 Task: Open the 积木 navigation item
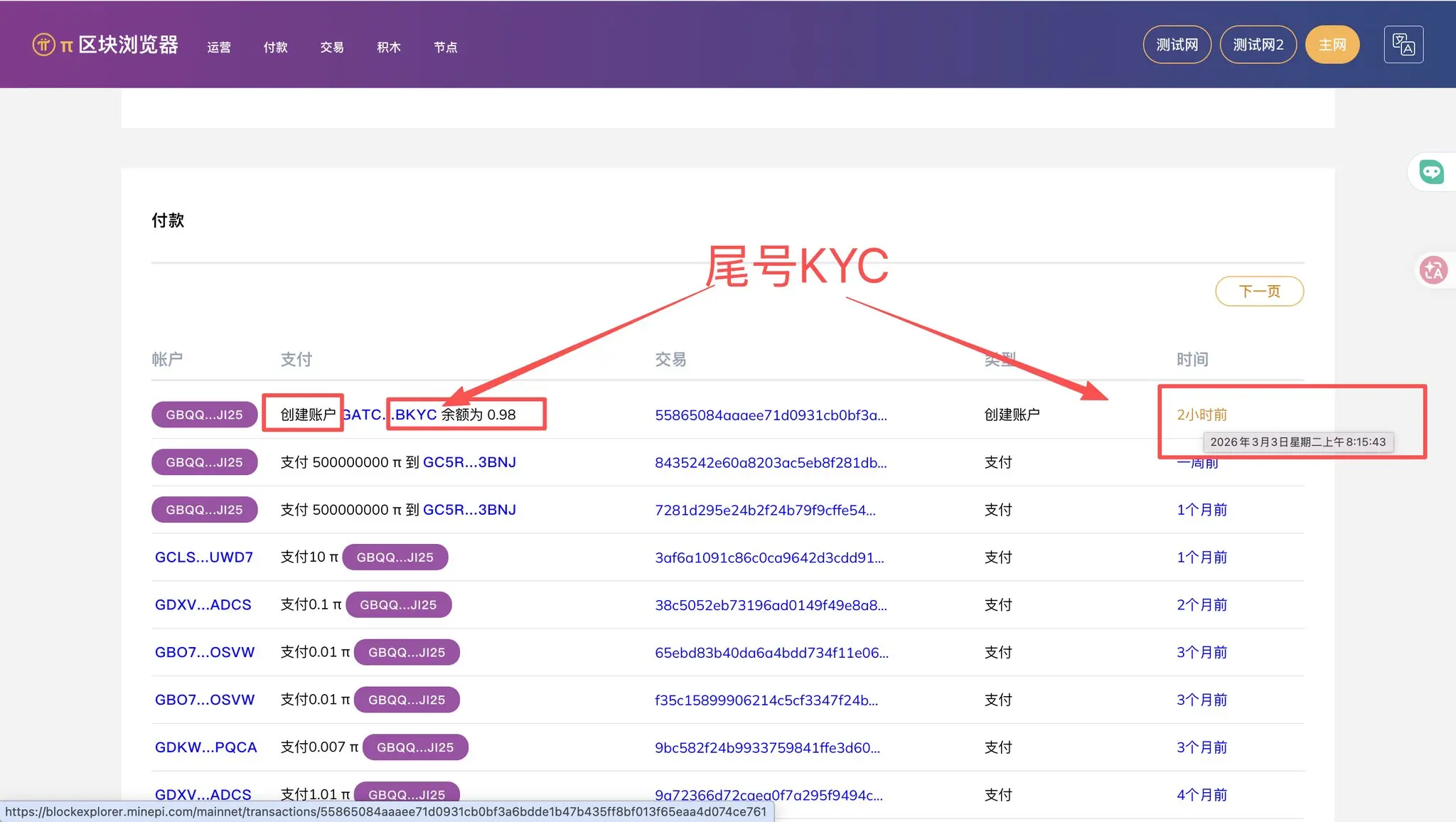click(389, 48)
